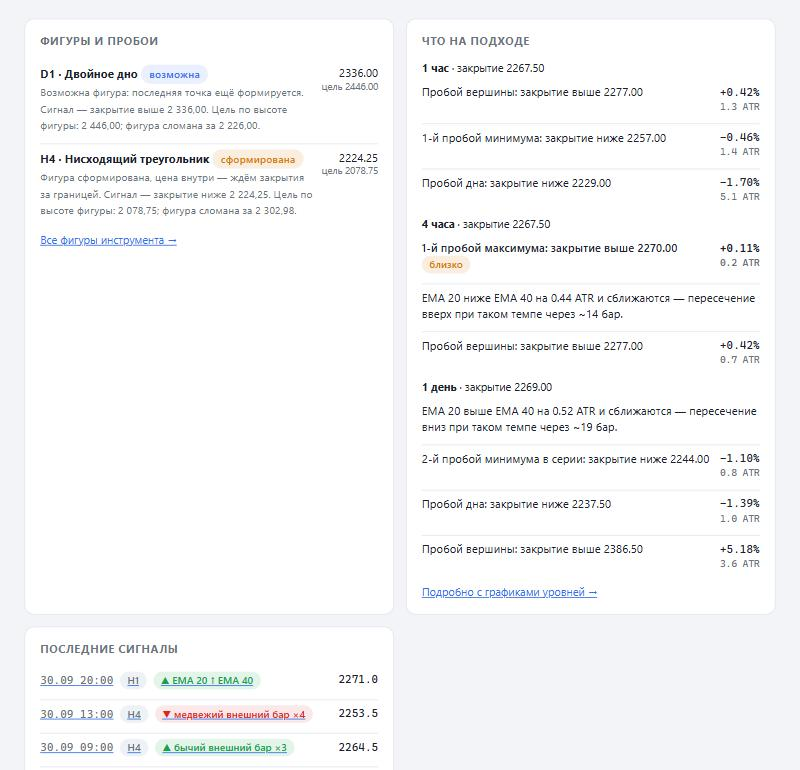Click the +0.11% value
This screenshot has height=770, width=800.
click(739, 249)
